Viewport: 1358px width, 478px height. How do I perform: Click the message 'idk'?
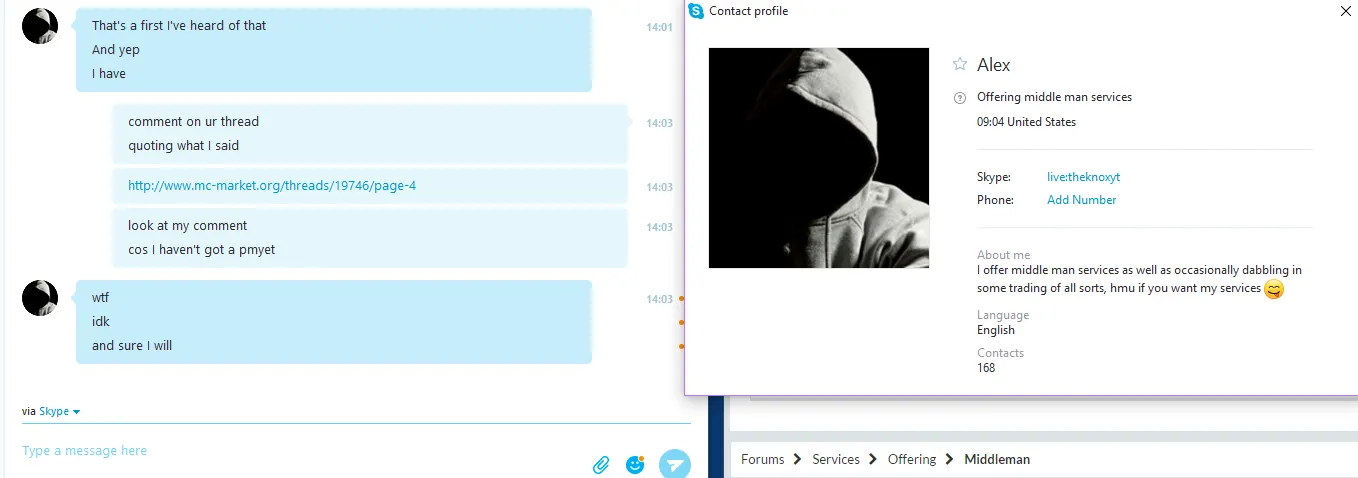(101, 321)
